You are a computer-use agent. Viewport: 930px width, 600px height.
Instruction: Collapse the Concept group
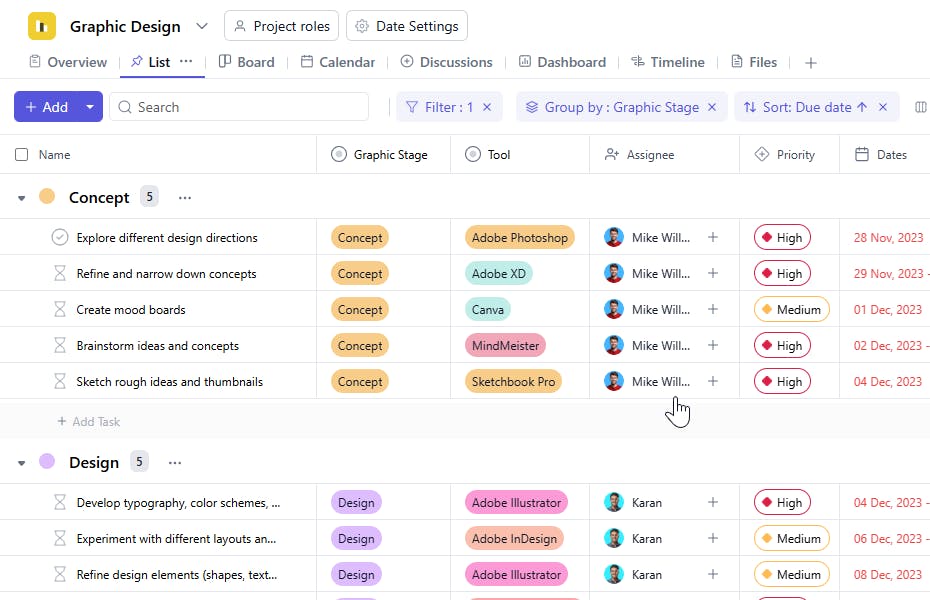coord(22,198)
